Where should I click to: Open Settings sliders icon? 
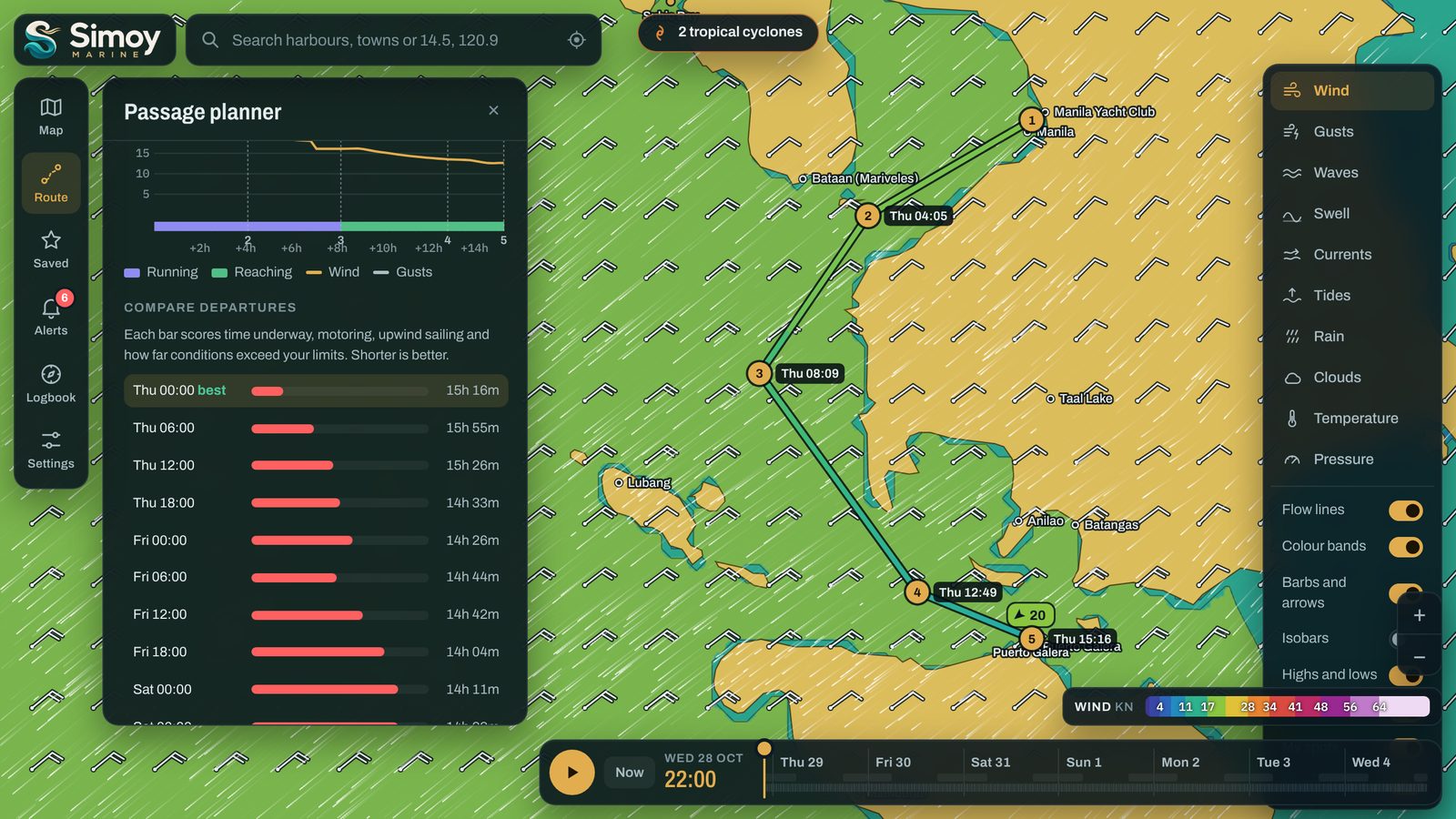51,450
